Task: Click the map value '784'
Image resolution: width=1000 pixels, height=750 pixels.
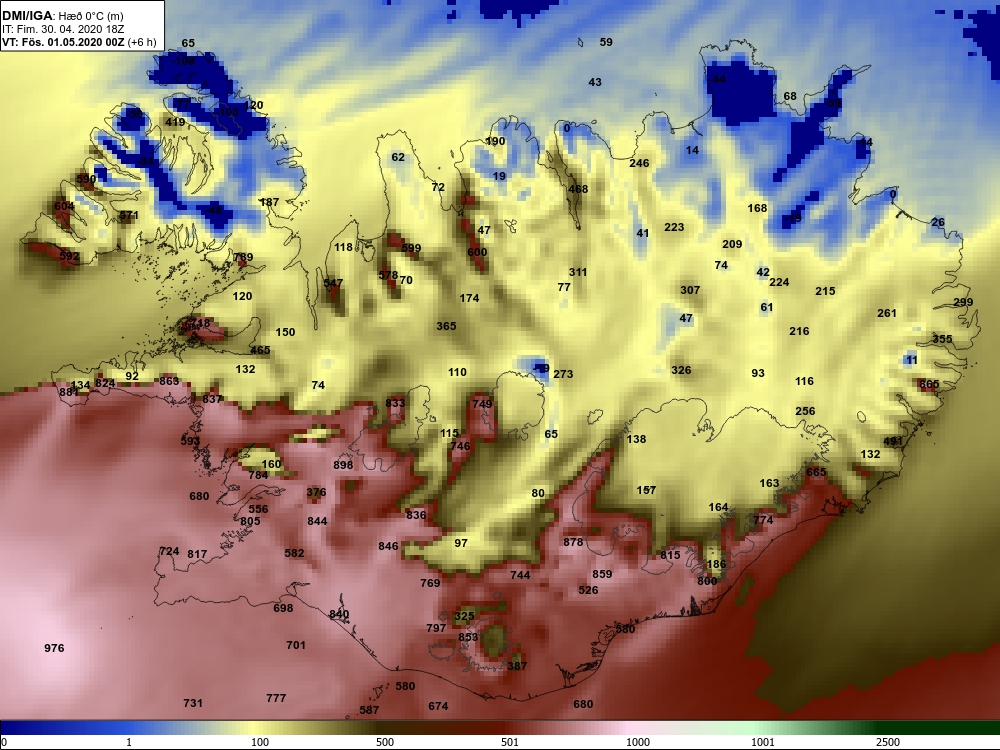Action: coord(258,474)
